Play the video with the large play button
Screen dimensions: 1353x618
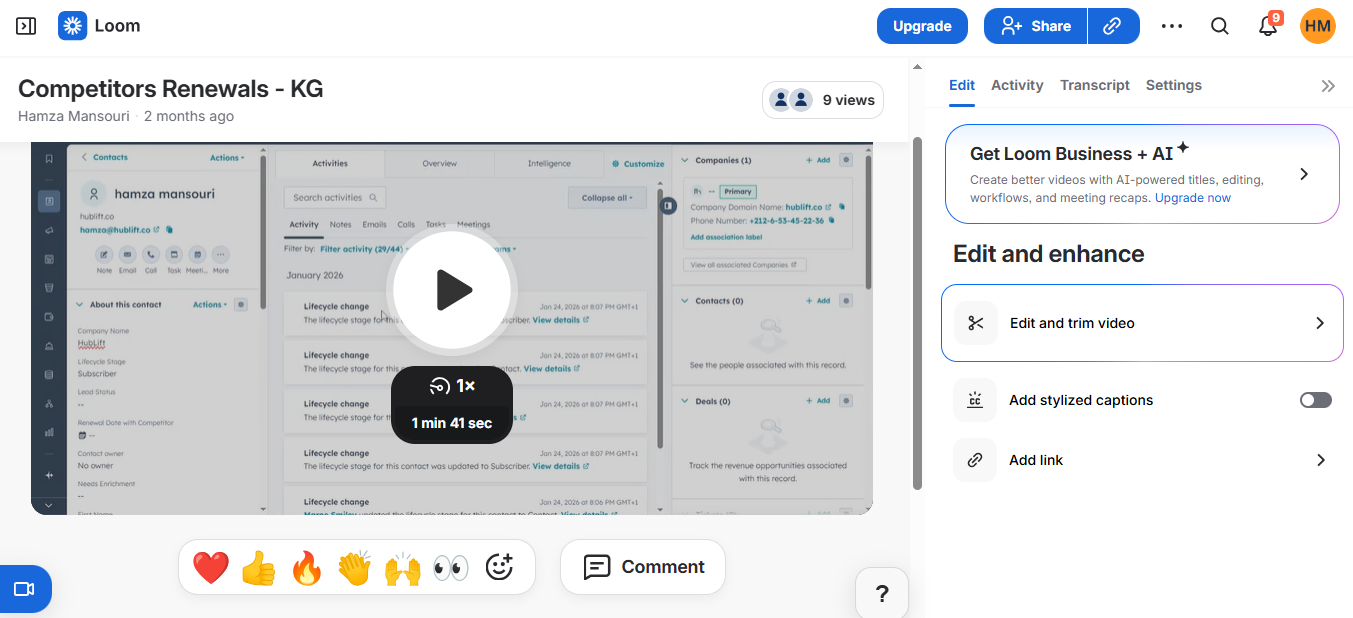point(452,290)
